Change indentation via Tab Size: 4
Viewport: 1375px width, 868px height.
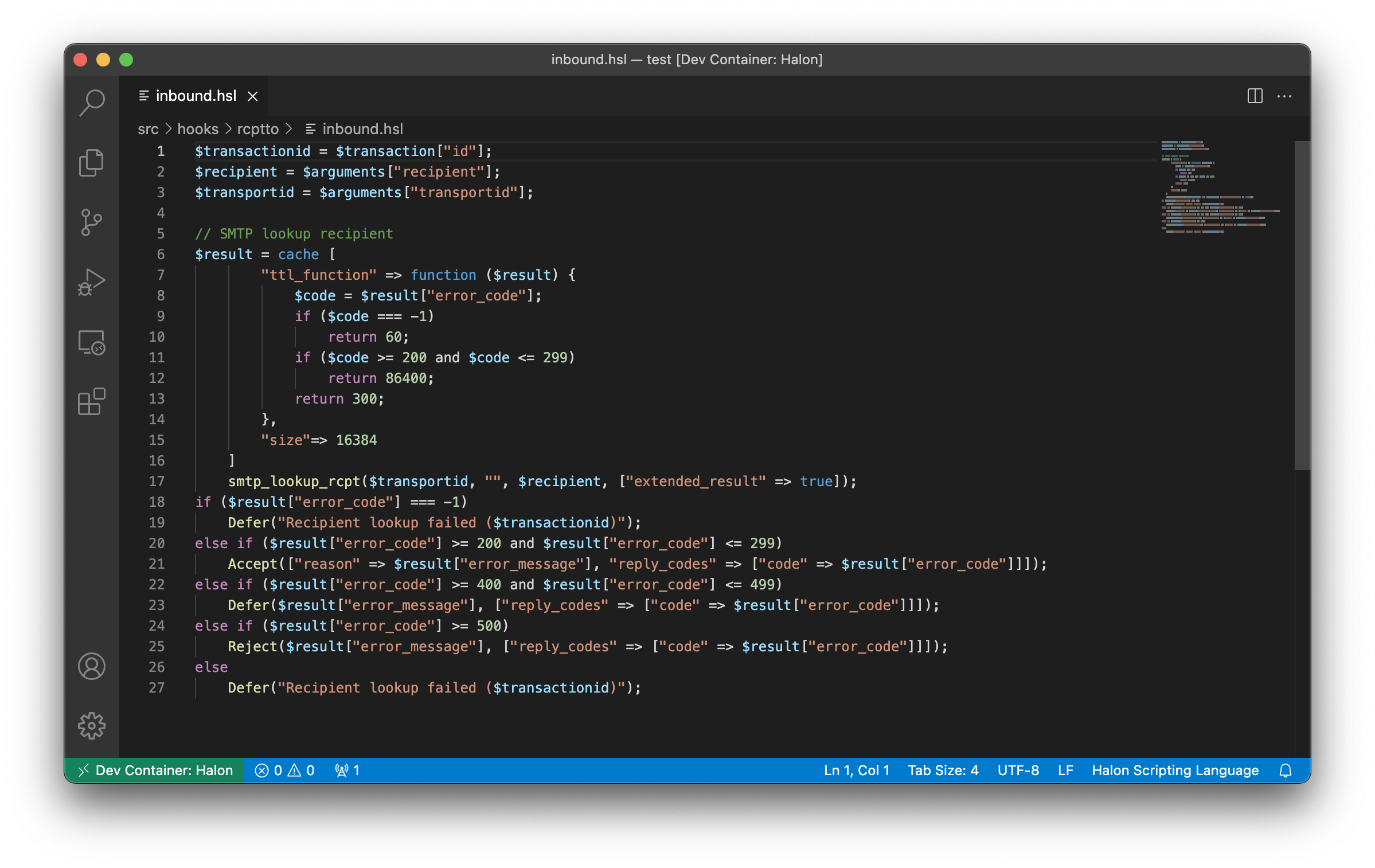943,771
